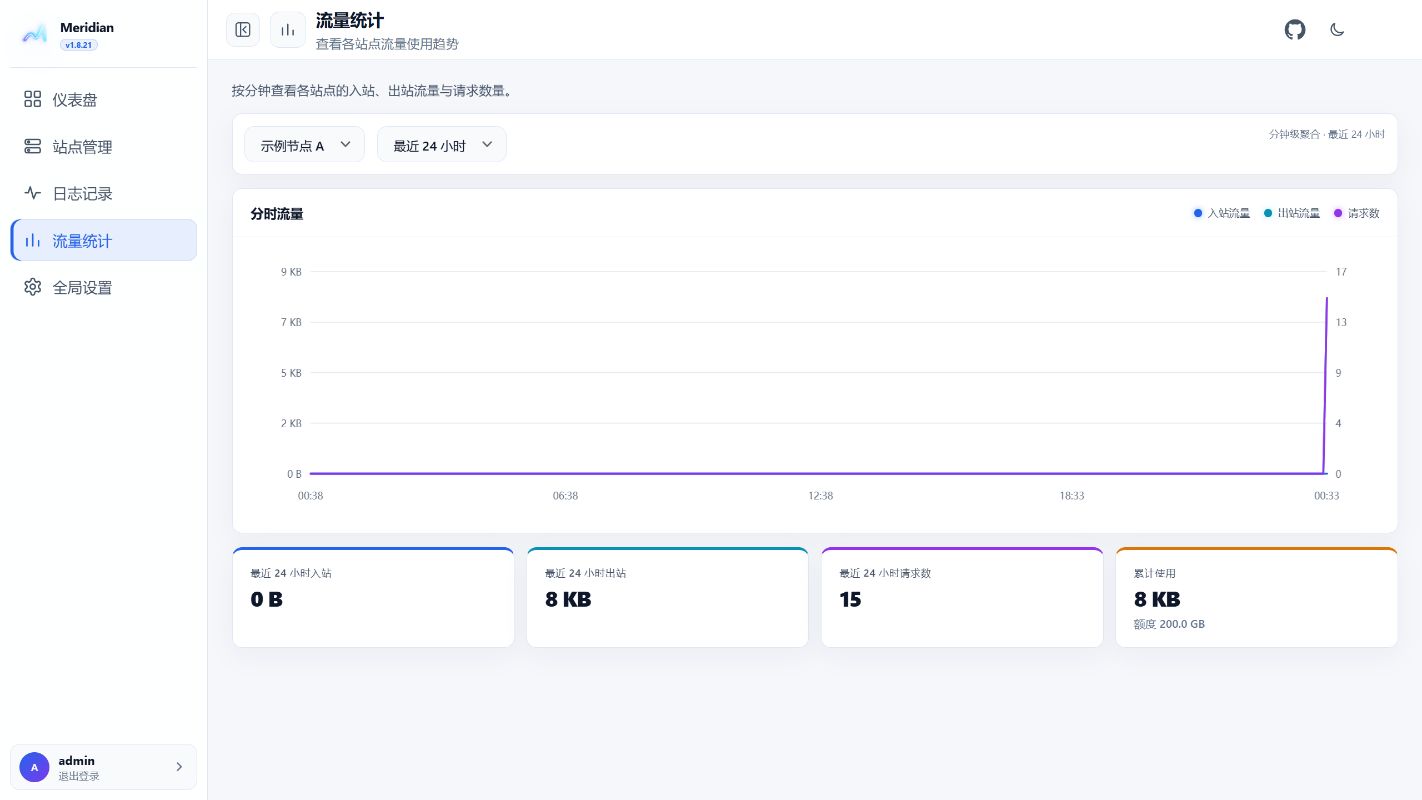
Task: Click the 15 request count value
Action: coord(850,600)
